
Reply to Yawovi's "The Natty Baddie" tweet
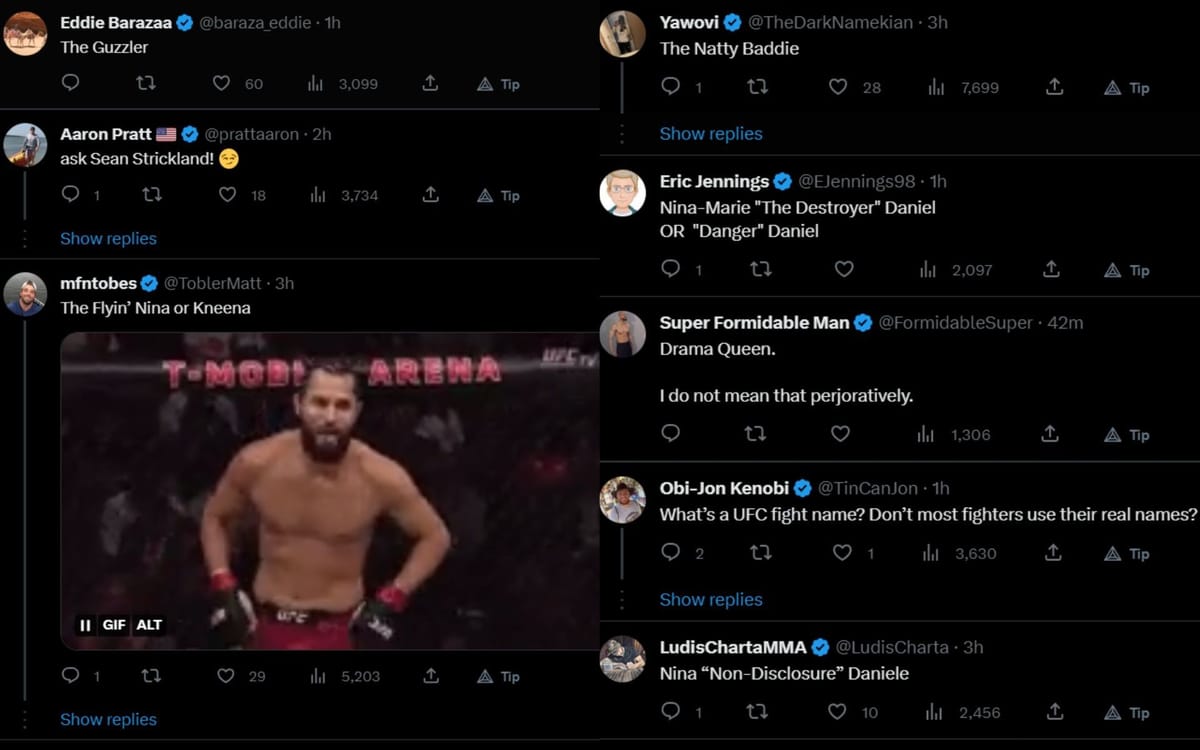point(671,87)
